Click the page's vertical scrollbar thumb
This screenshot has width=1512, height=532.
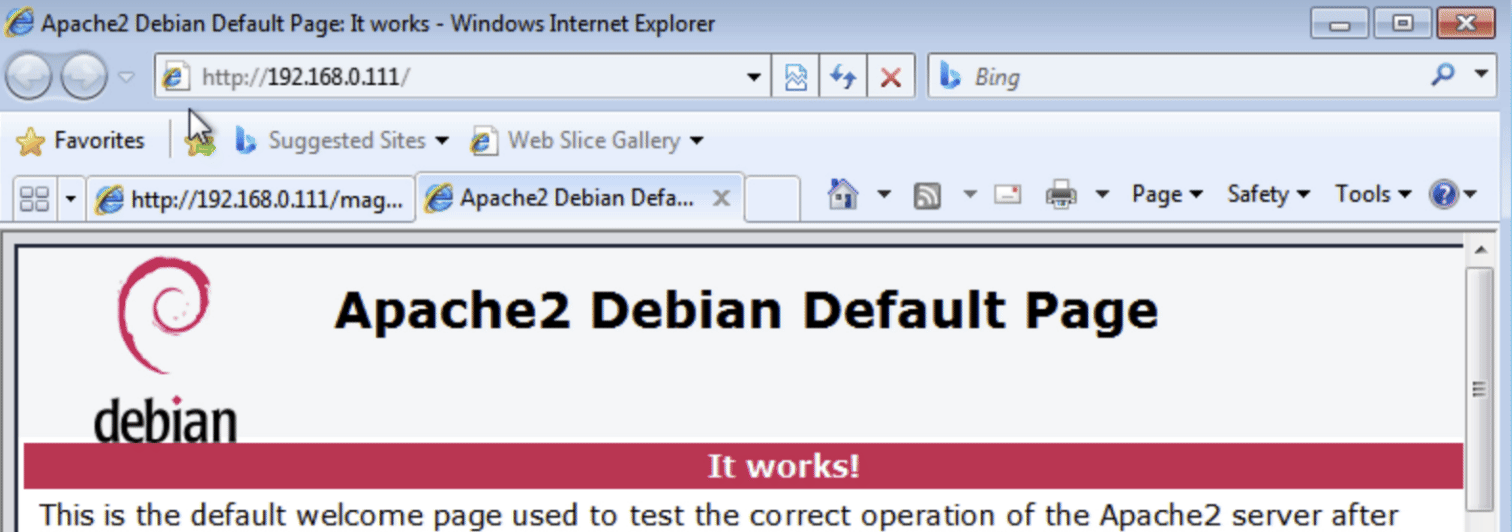(1478, 390)
